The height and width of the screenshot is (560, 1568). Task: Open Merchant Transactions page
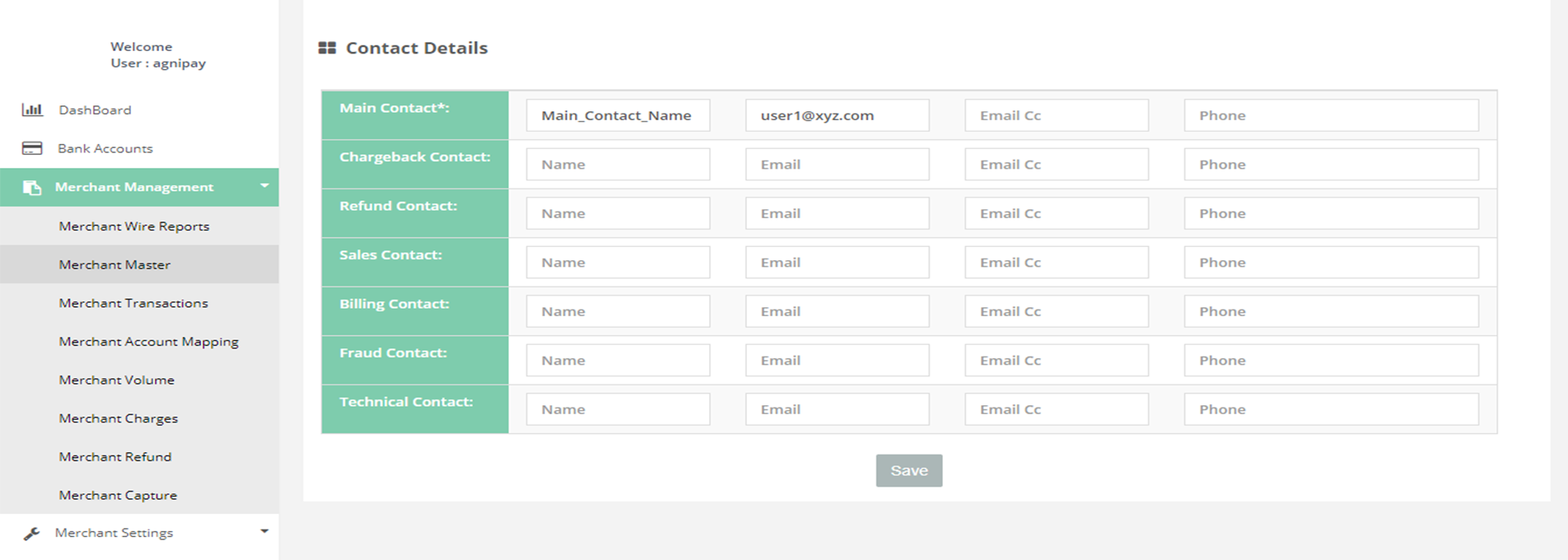[133, 303]
